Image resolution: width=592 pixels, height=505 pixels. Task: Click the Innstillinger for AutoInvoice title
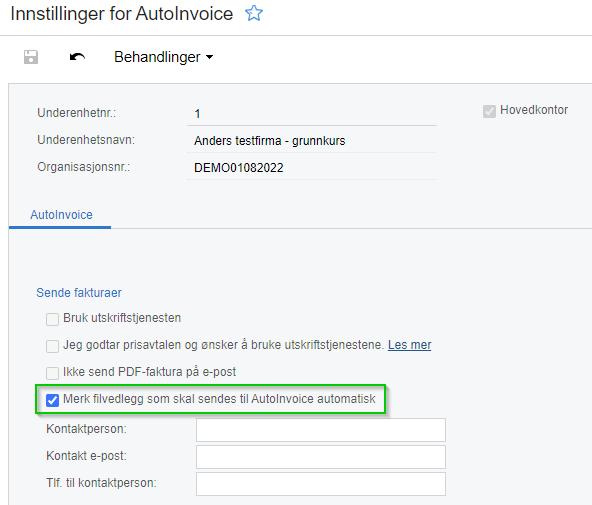122,14
